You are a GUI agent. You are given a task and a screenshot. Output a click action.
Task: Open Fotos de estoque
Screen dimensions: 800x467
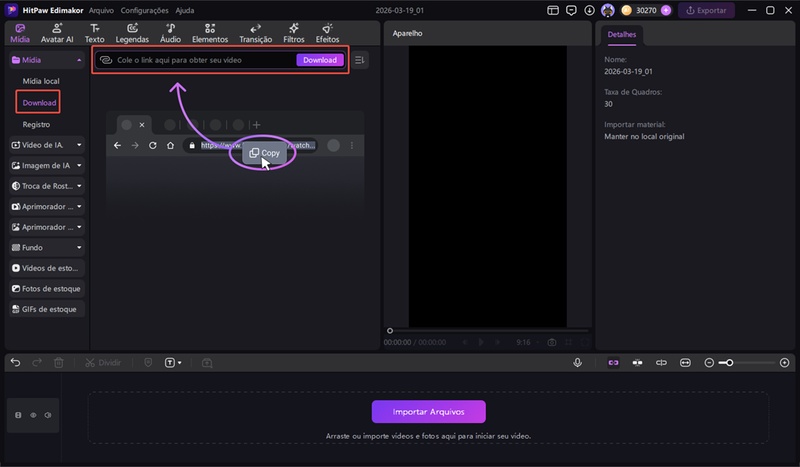tap(46, 288)
